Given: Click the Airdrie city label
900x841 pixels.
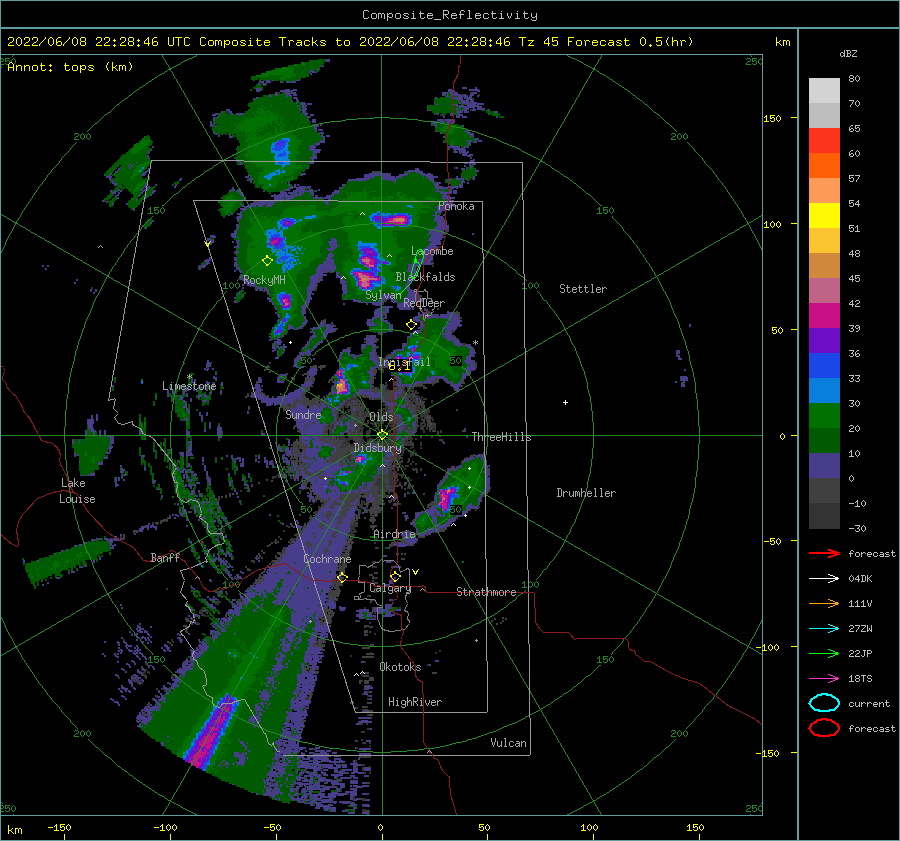Looking at the screenshot, I should coord(394,534).
